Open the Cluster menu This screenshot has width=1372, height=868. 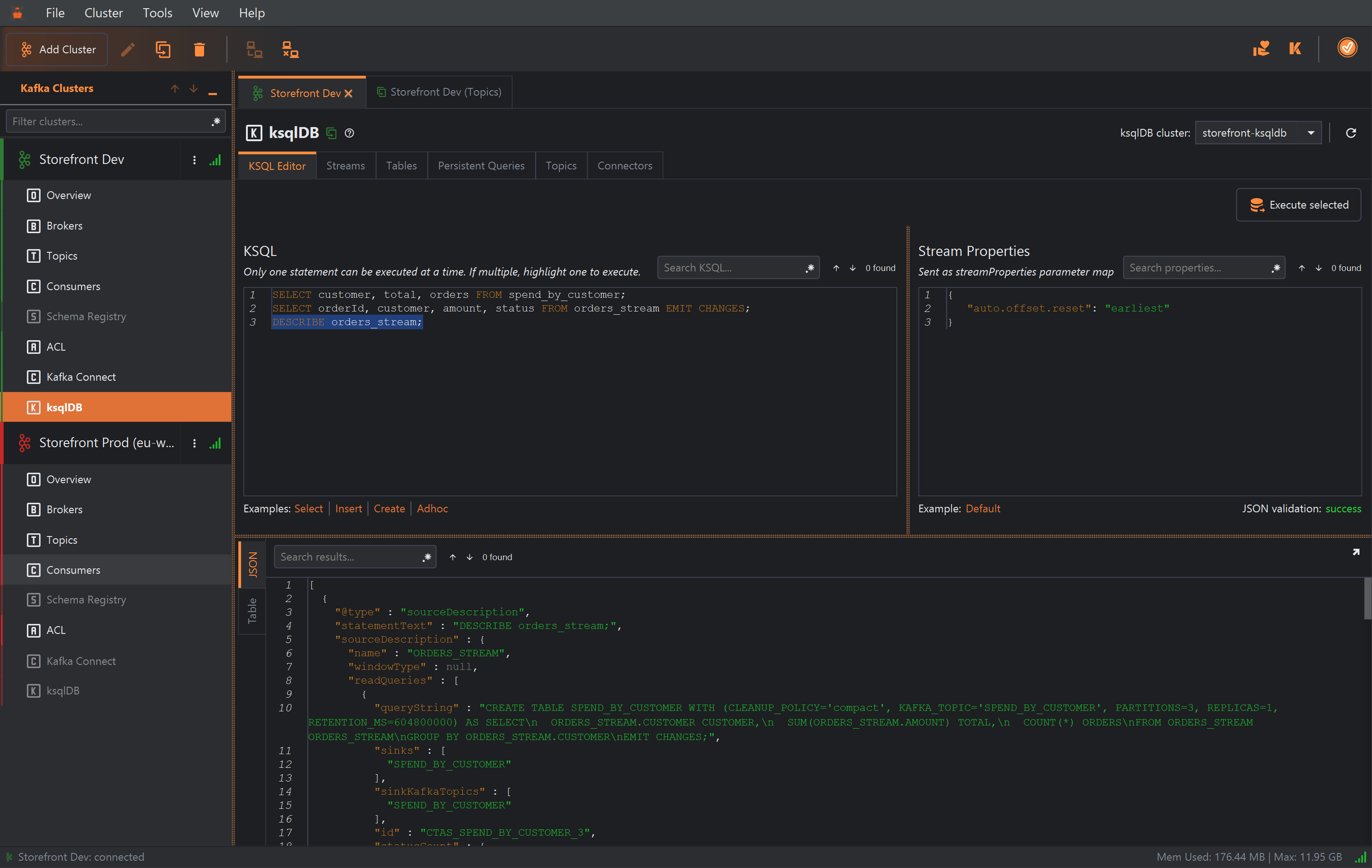coord(103,13)
